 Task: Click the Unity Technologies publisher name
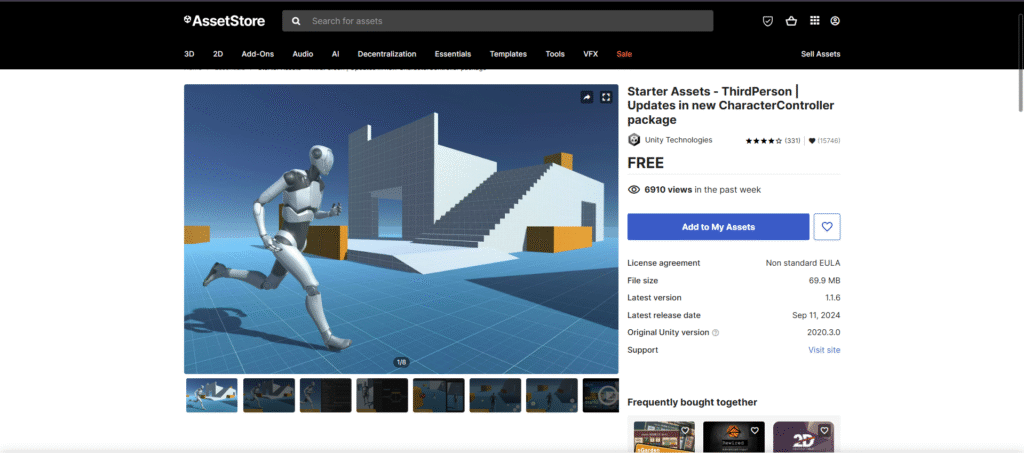(x=679, y=140)
